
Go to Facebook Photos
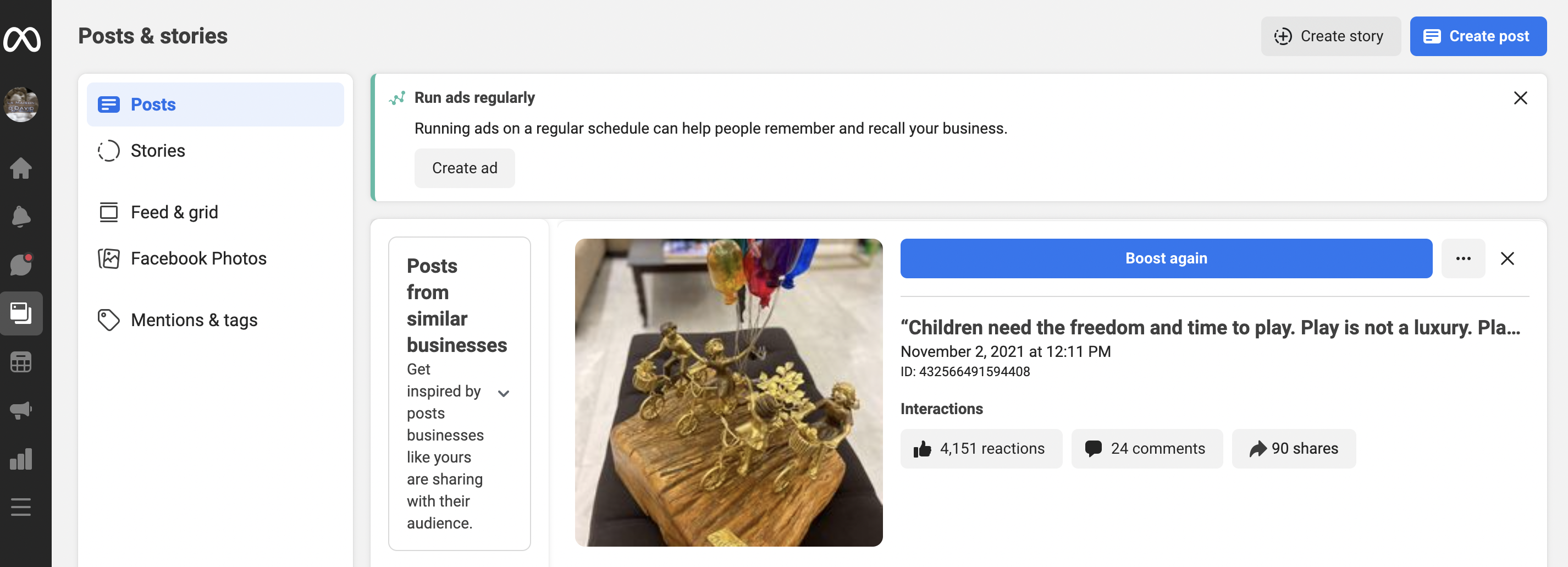coord(198,258)
